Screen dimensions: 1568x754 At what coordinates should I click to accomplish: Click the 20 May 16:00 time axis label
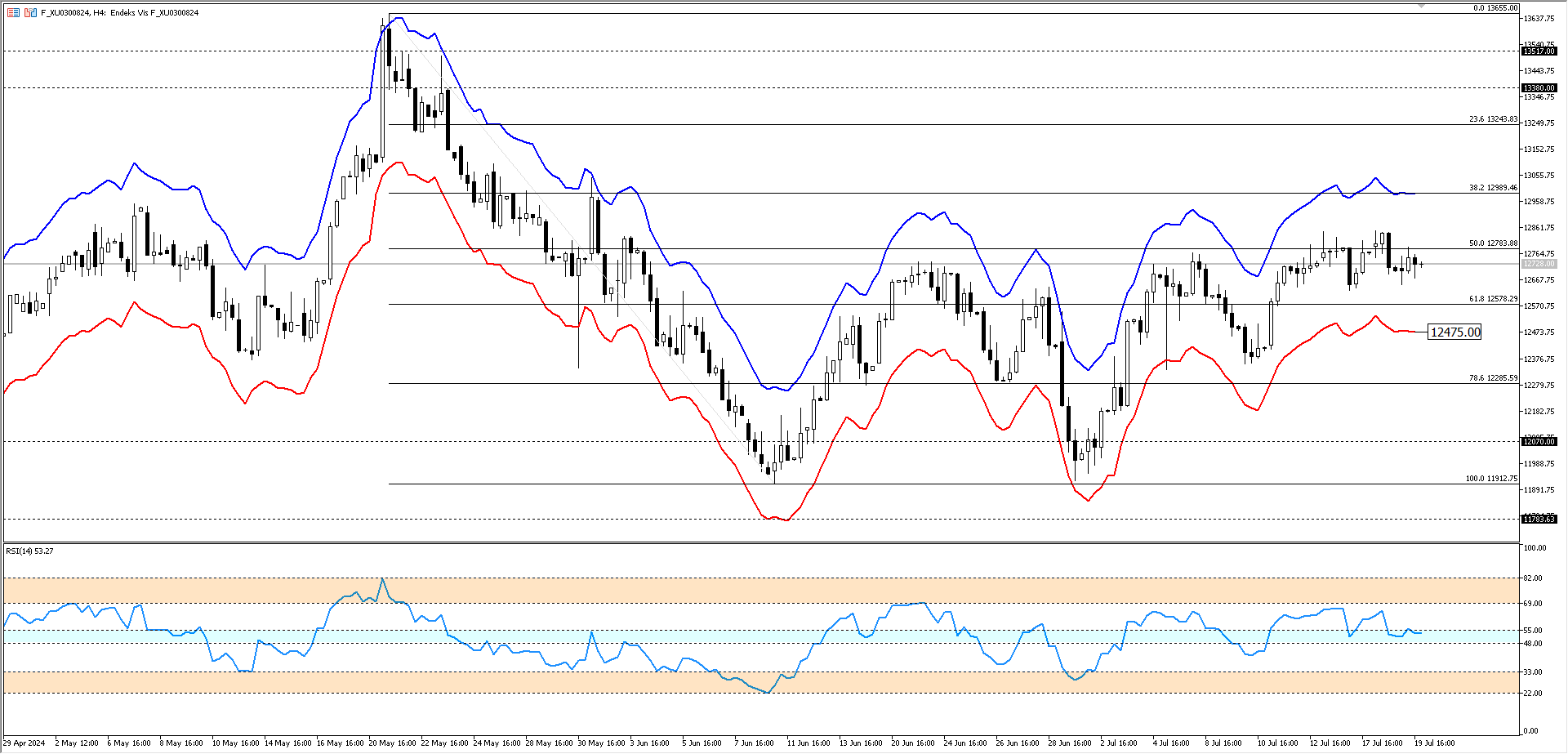[x=392, y=743]
